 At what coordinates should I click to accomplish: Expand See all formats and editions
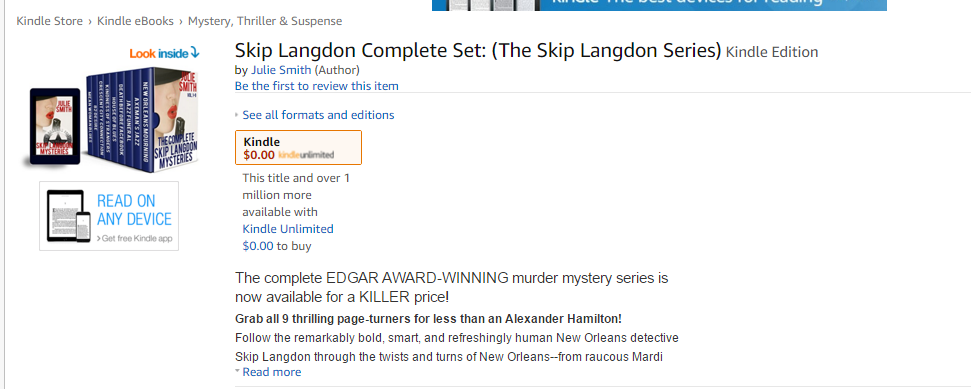tap(318, 115)
